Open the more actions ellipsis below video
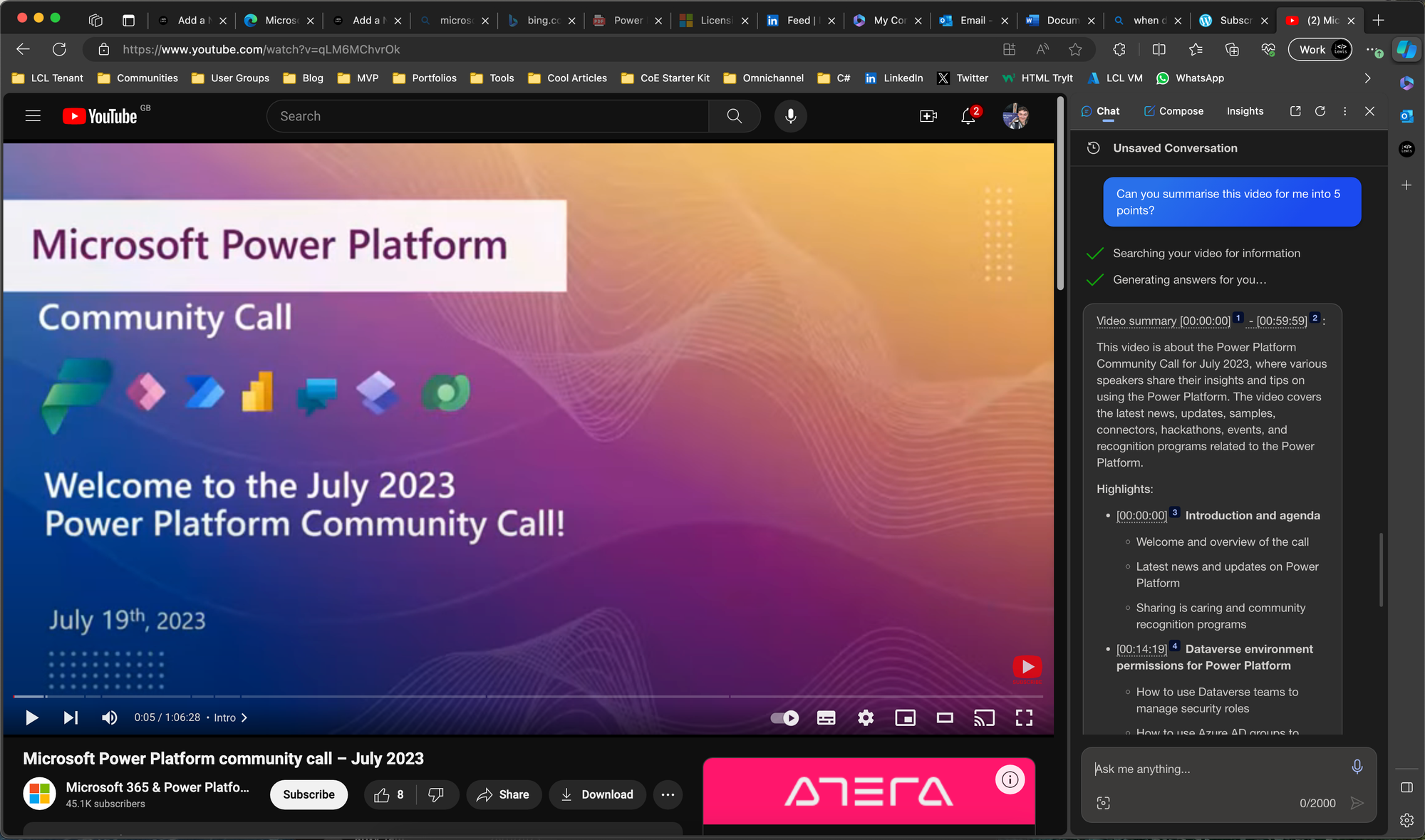The width and height of the screenshot is (1425, 840). point(668,794)
